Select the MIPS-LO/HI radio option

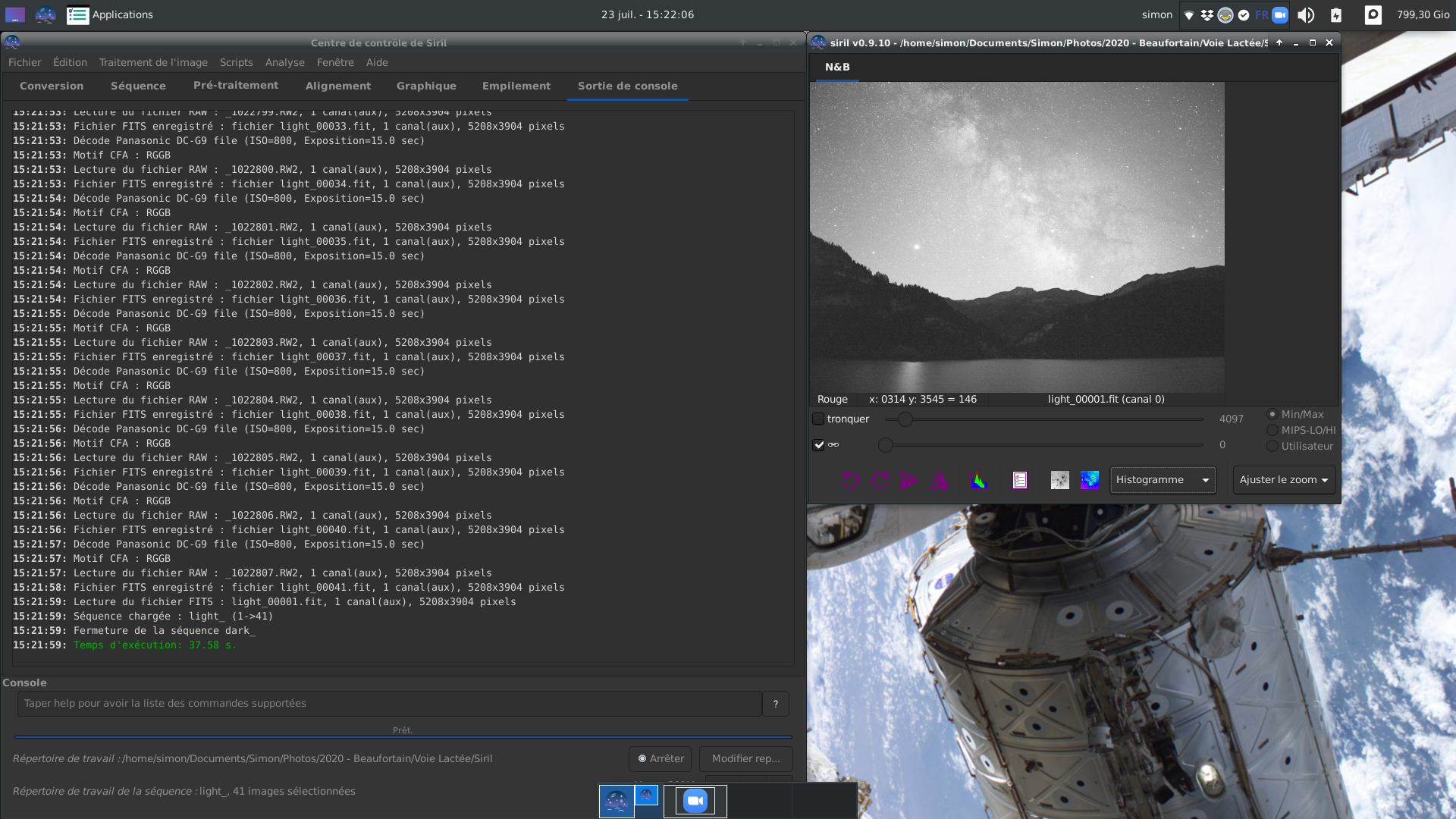pos(1272,430)
